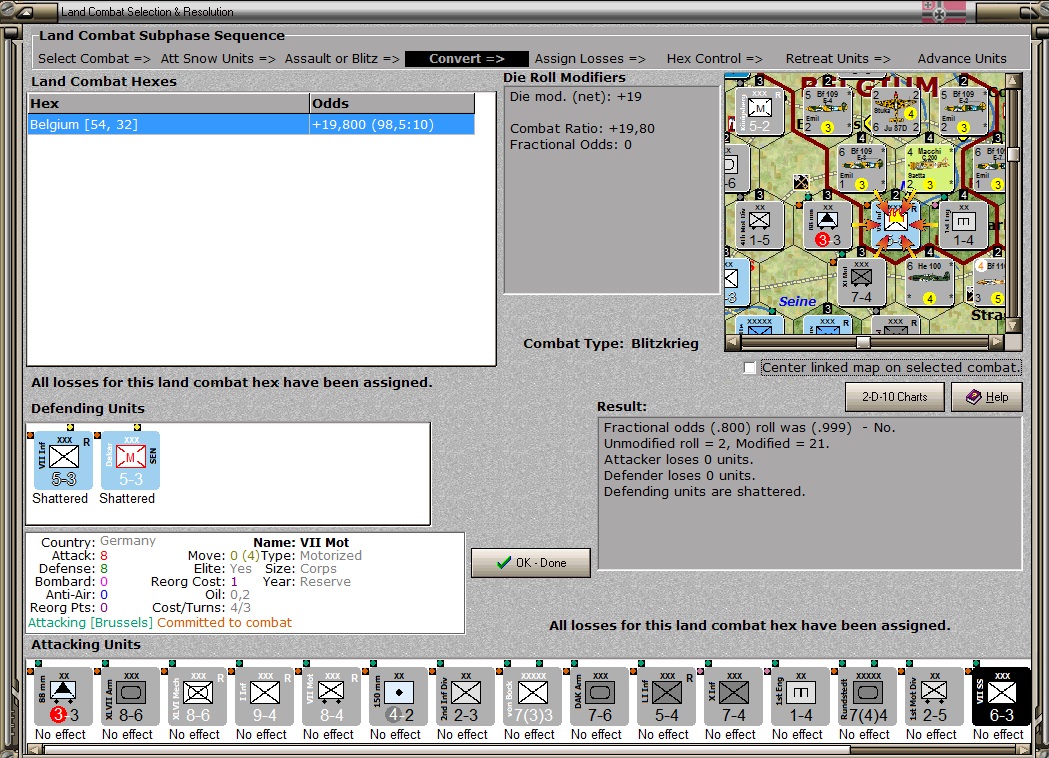Select the 150 mm 4-2 artillery unit

point(398,697)
